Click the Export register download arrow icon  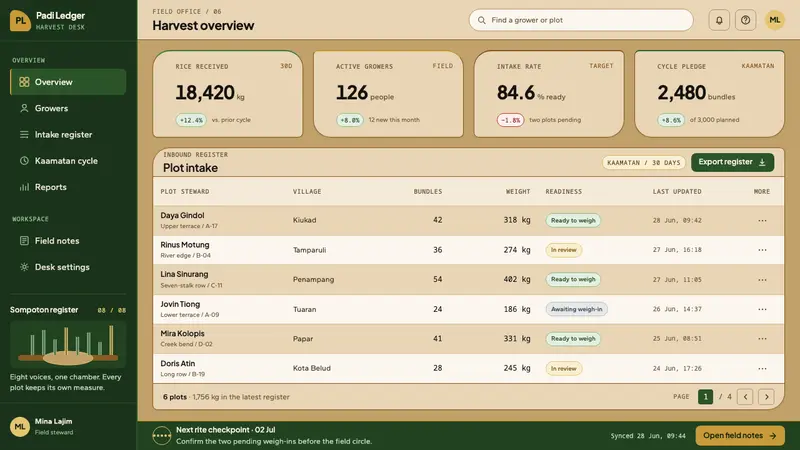(762, 162)
